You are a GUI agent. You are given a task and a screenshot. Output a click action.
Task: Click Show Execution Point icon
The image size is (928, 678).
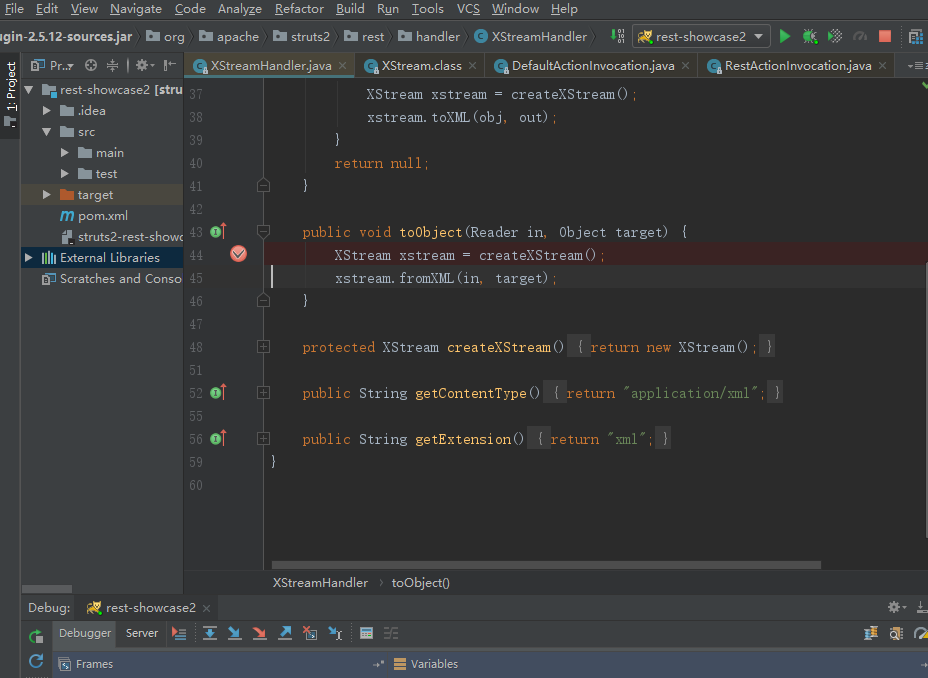pos(179,633)
